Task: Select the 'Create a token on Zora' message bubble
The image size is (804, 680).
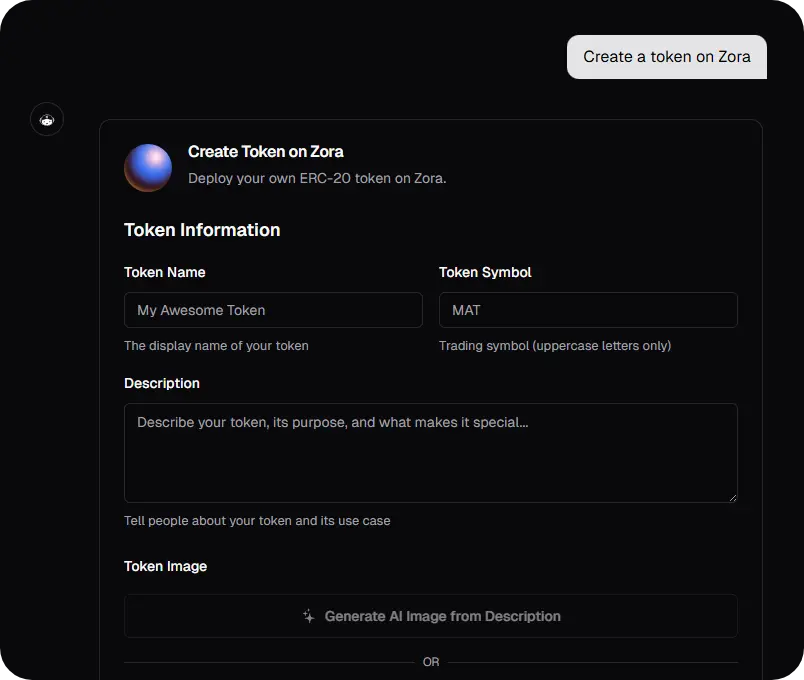Action: (x=667, y=57)
